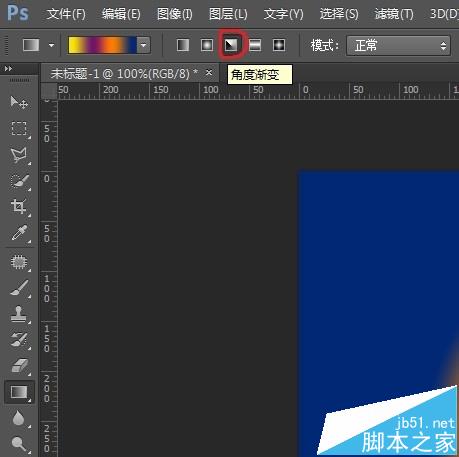This screenshot has height=457, width=459.
Task: Select the Brush tool
Action: pos(19,288)
